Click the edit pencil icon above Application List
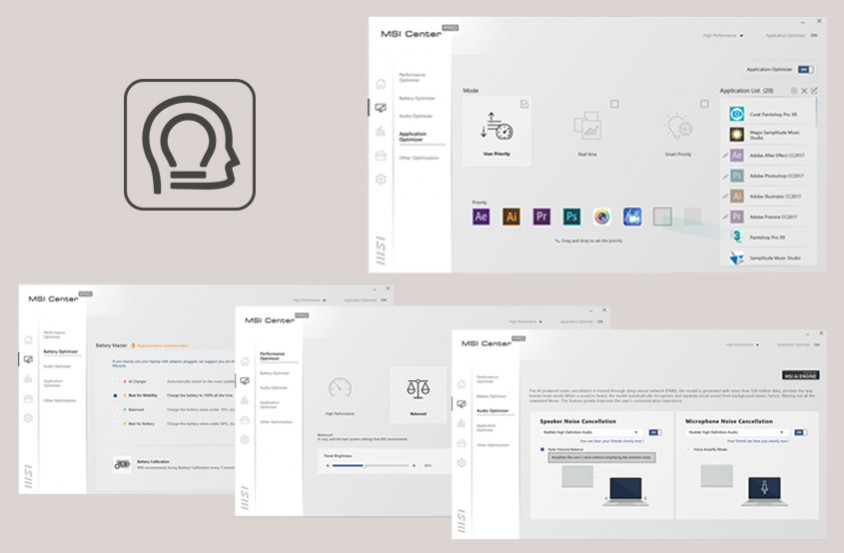This screenshot has width=844, height=553. click(814, 90)
